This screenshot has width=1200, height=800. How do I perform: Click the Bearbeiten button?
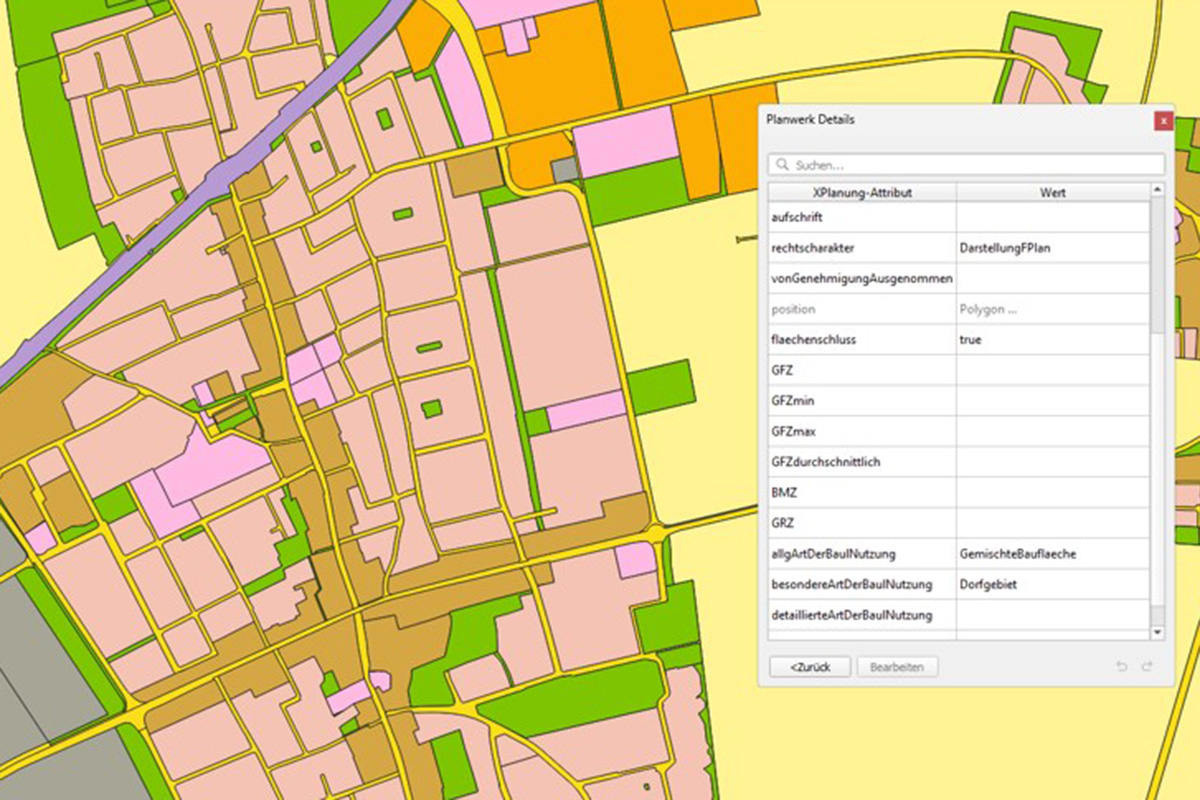(x=897, y=667)
